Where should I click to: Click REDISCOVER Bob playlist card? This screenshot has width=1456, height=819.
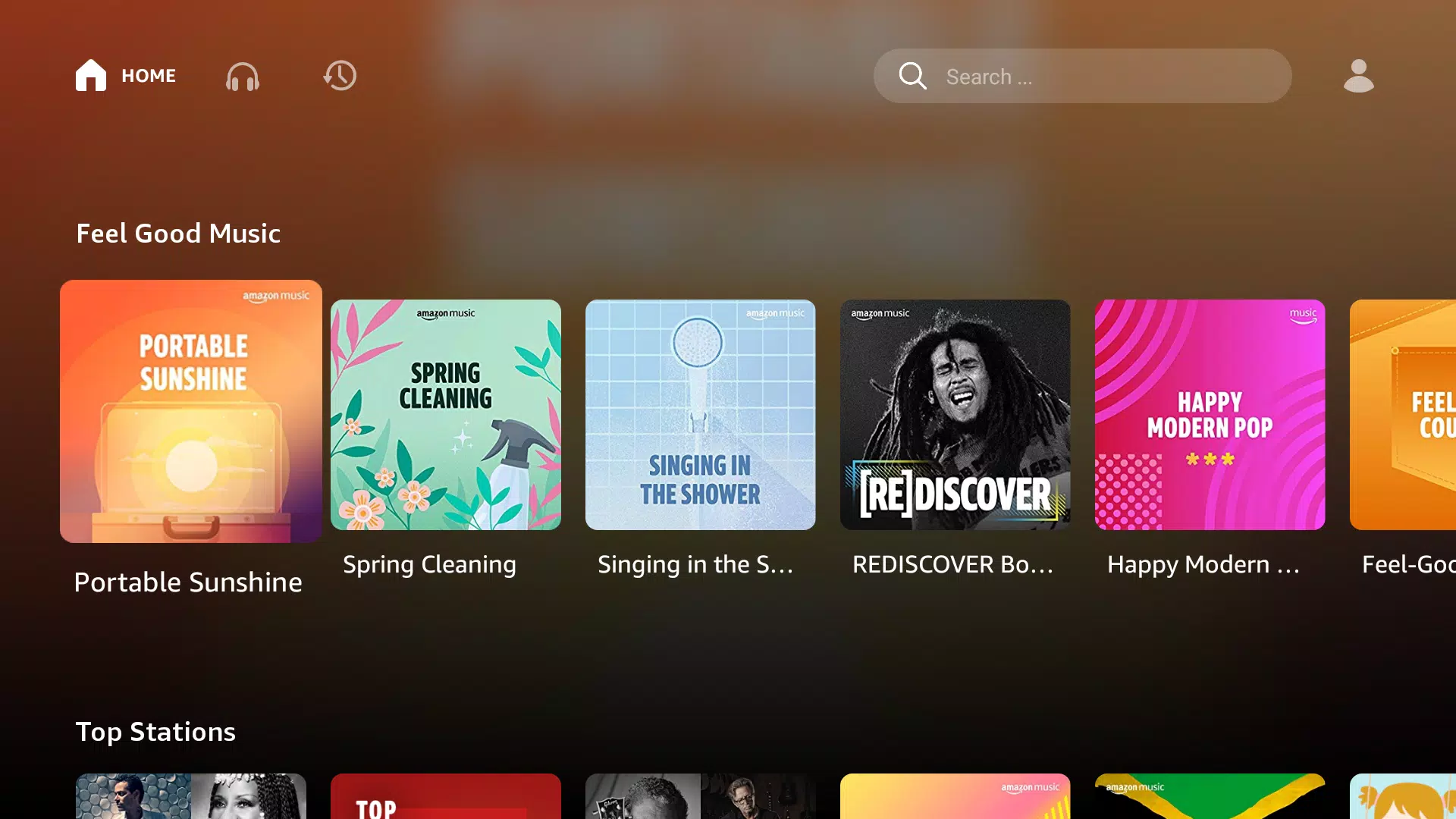(956, 414)
